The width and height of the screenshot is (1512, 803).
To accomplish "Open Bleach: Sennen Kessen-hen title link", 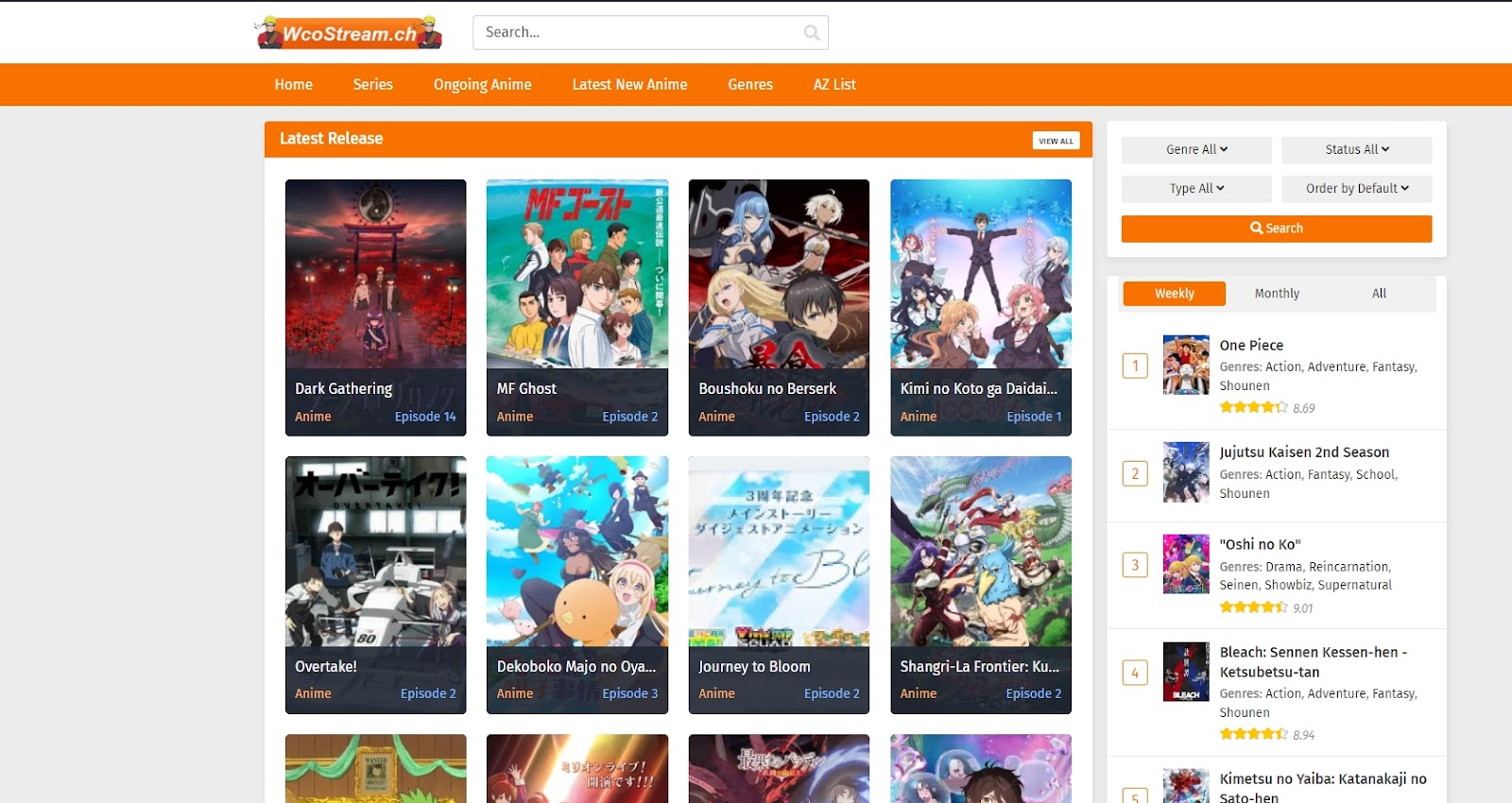I will [1314, 662].
